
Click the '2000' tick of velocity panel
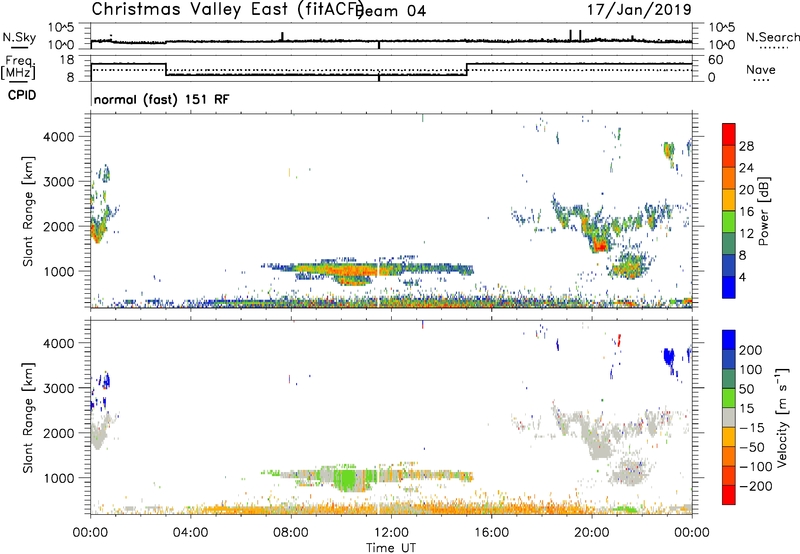click(x=59, y=433)
